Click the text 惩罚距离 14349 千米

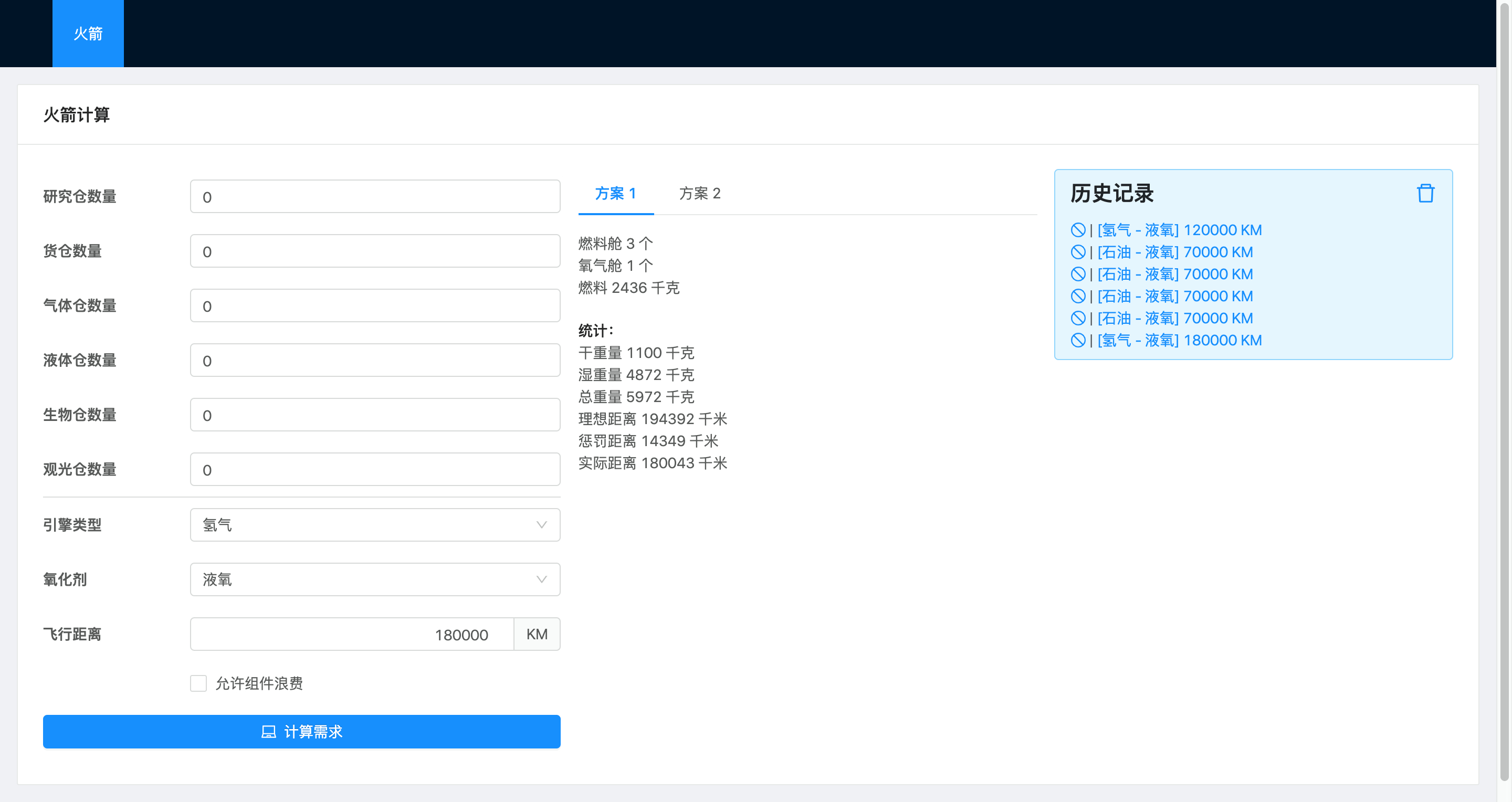(x=648, y=440)
